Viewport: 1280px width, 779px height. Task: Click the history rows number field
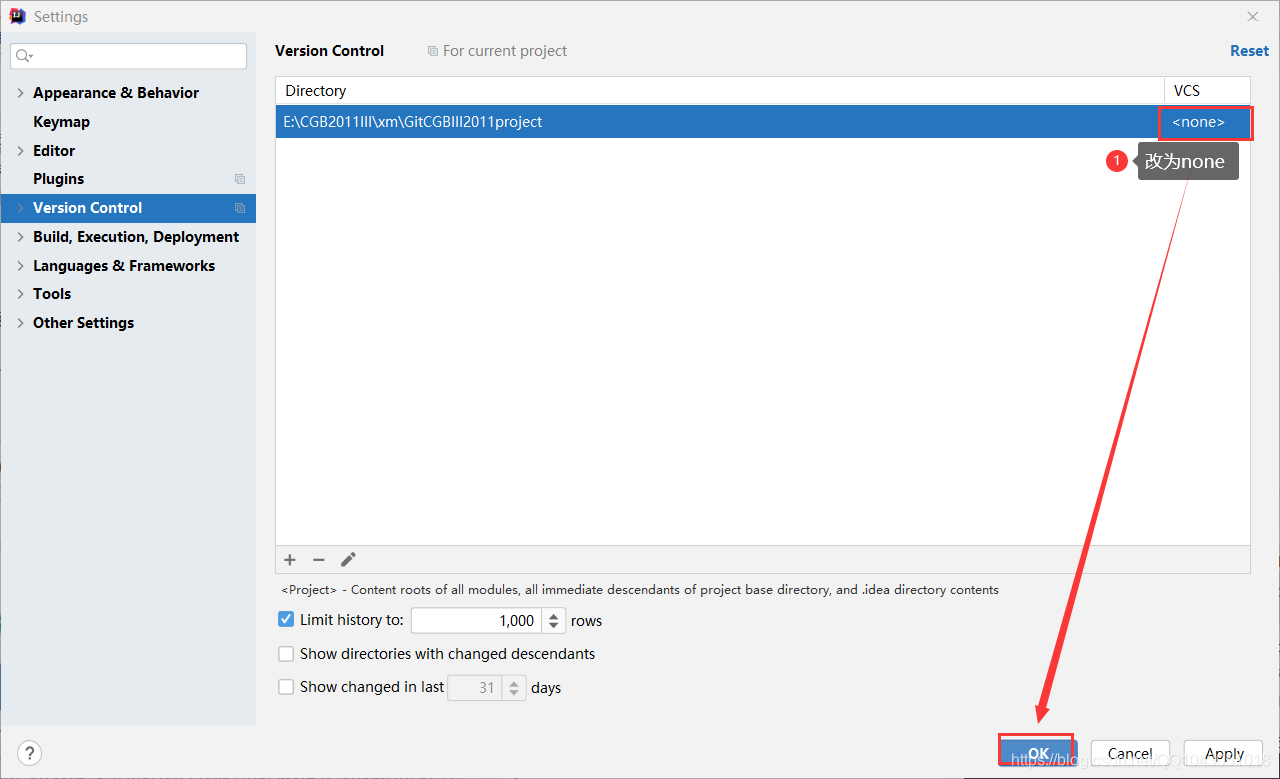(x=476, y=620)
